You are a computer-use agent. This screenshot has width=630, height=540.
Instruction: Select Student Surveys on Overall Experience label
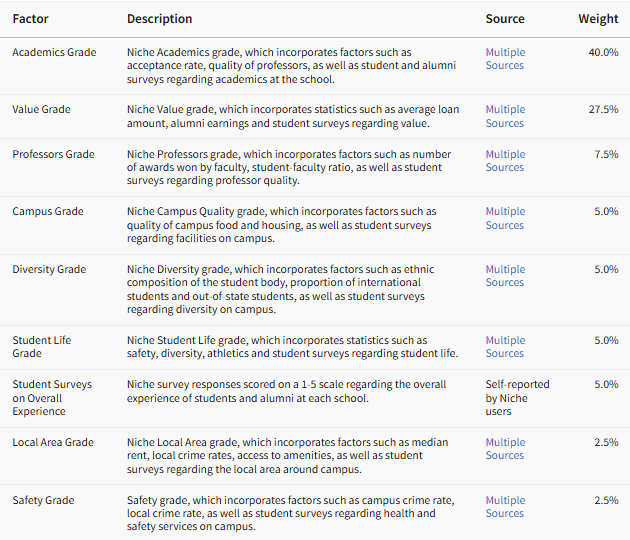(52, 398)
